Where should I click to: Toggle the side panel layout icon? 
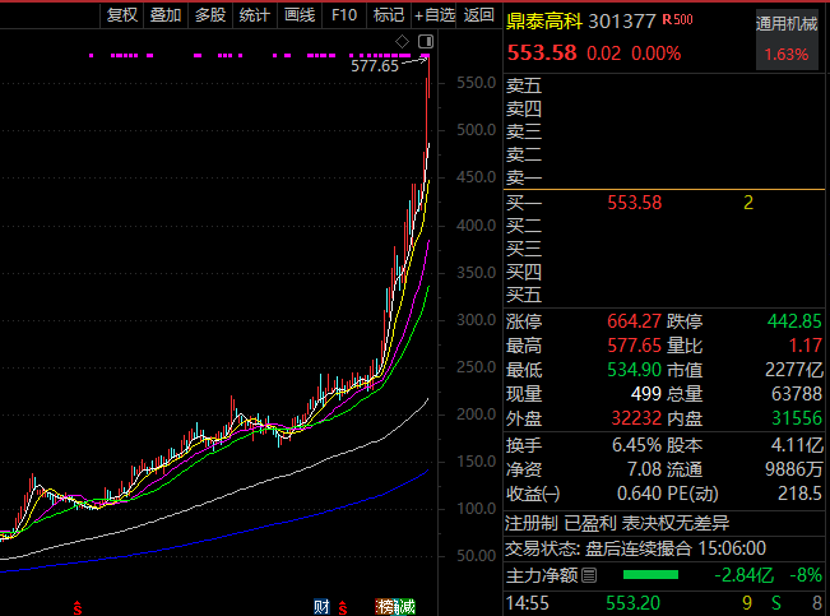426,41
